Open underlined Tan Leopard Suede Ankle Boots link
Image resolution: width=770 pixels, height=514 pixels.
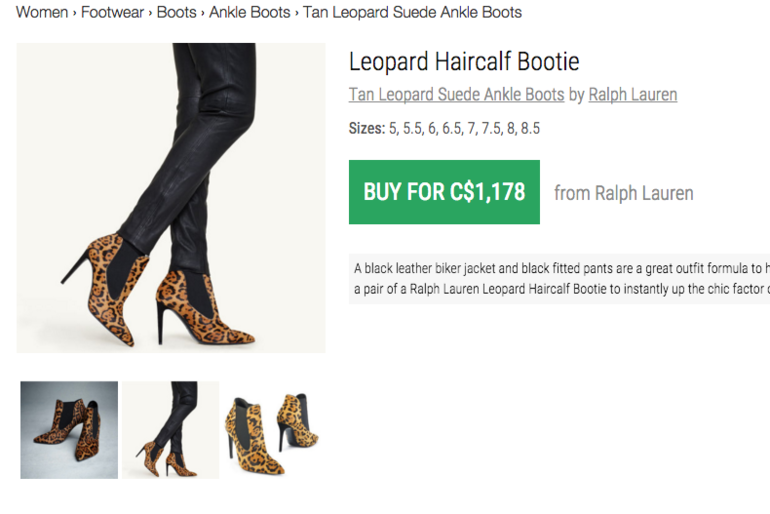pyautogui.click(x=456, y=95)
